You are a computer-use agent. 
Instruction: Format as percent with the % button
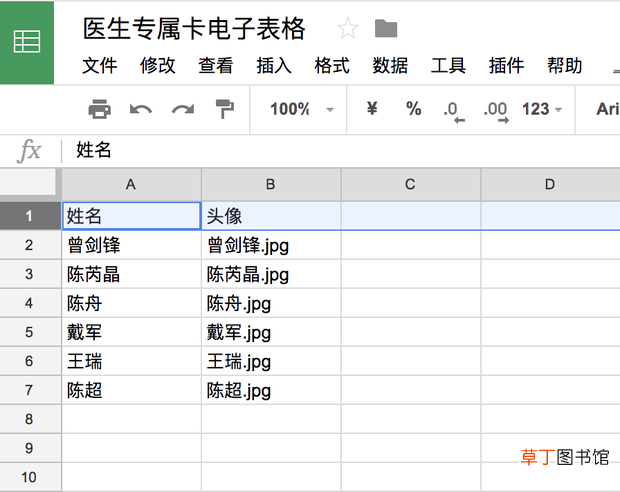[x=414, y=109]
